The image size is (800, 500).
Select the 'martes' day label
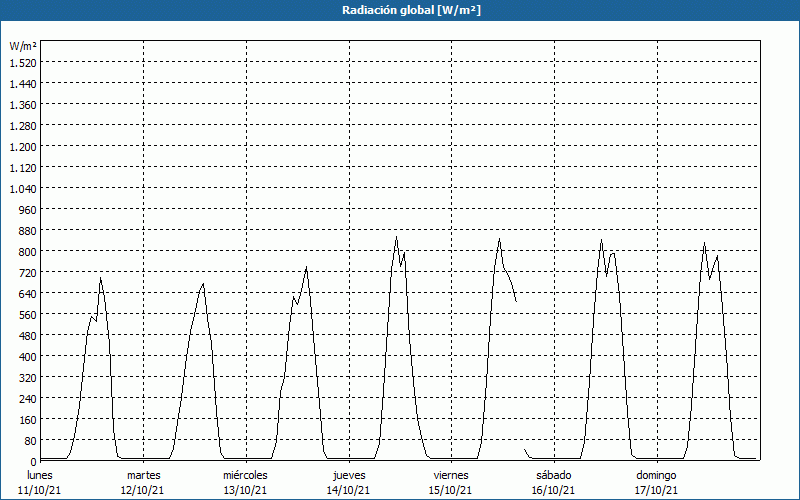143,475
